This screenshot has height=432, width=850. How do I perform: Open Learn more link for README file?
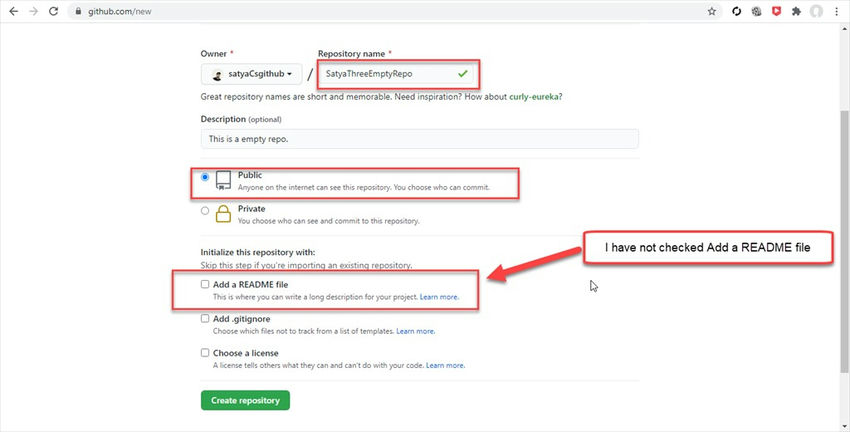[439, 297]
